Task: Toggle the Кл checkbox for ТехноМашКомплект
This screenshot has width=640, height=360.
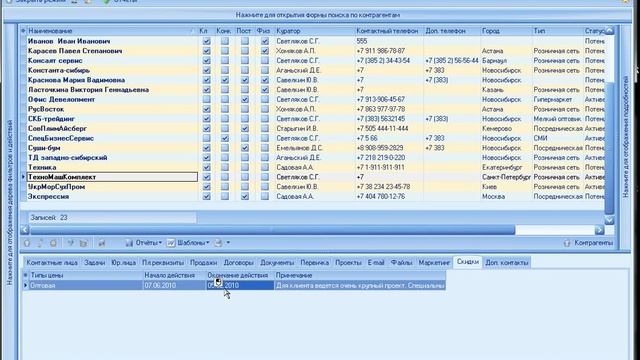Action: 207,177
